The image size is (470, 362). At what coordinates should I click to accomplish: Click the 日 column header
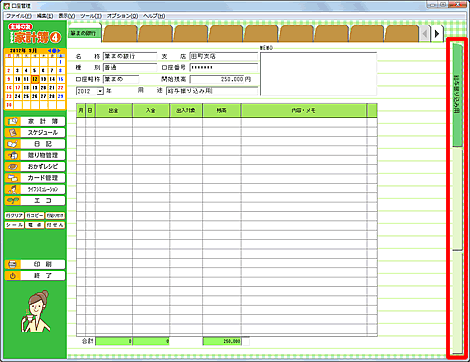[90, 110]
